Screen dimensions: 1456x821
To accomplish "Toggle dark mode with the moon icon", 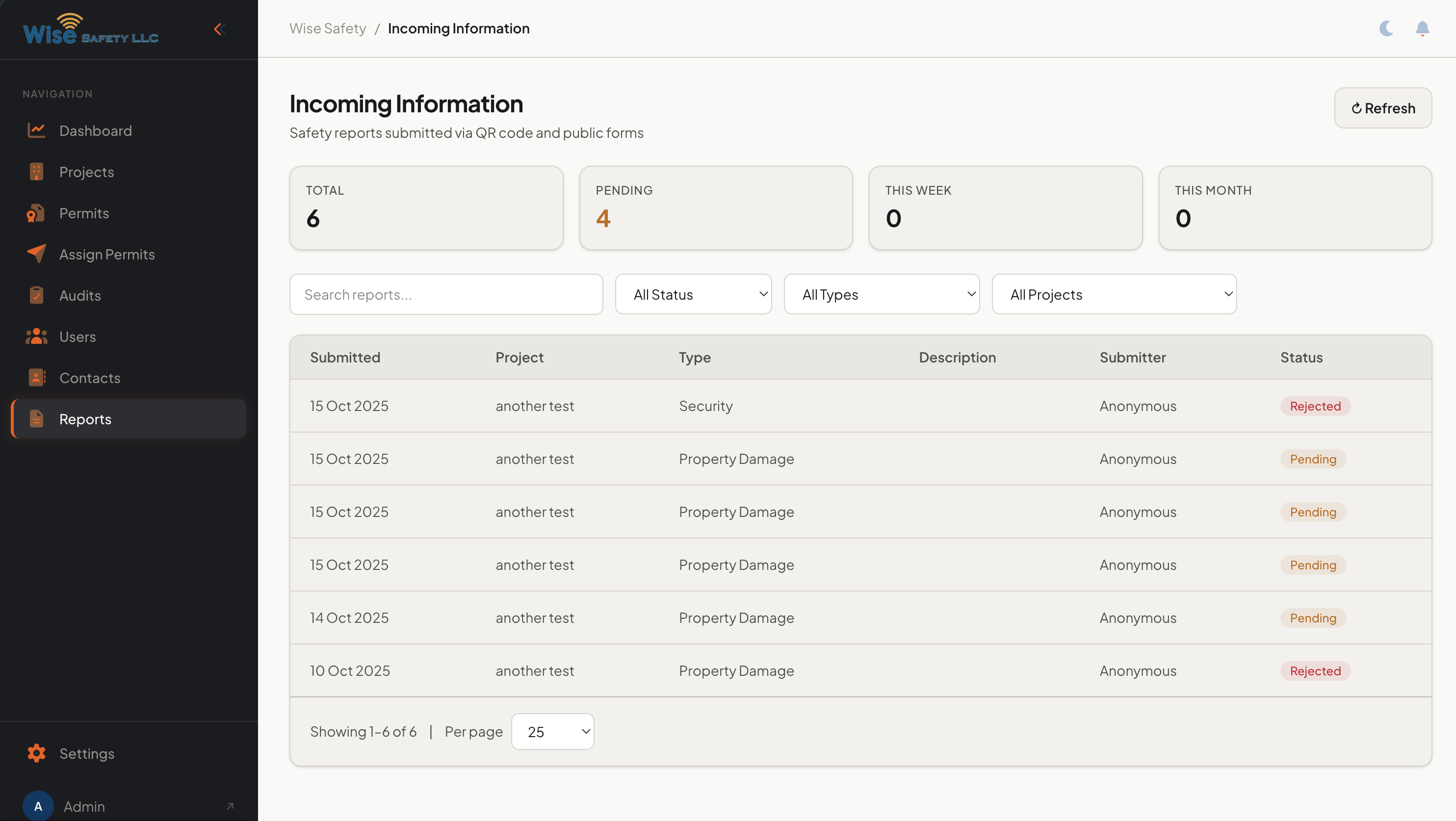I will [x=1386, y=29].
